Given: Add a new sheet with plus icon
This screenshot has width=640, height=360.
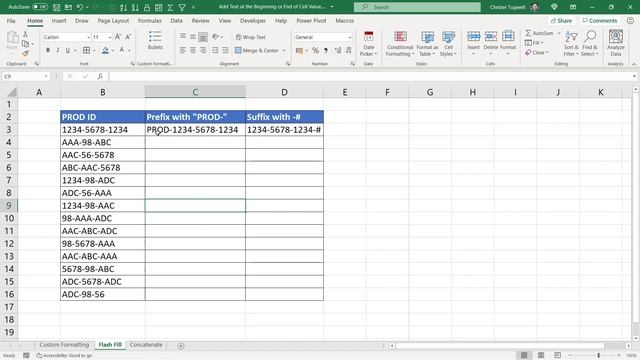Looking at the screenshot, I should [x=181, y=346].
